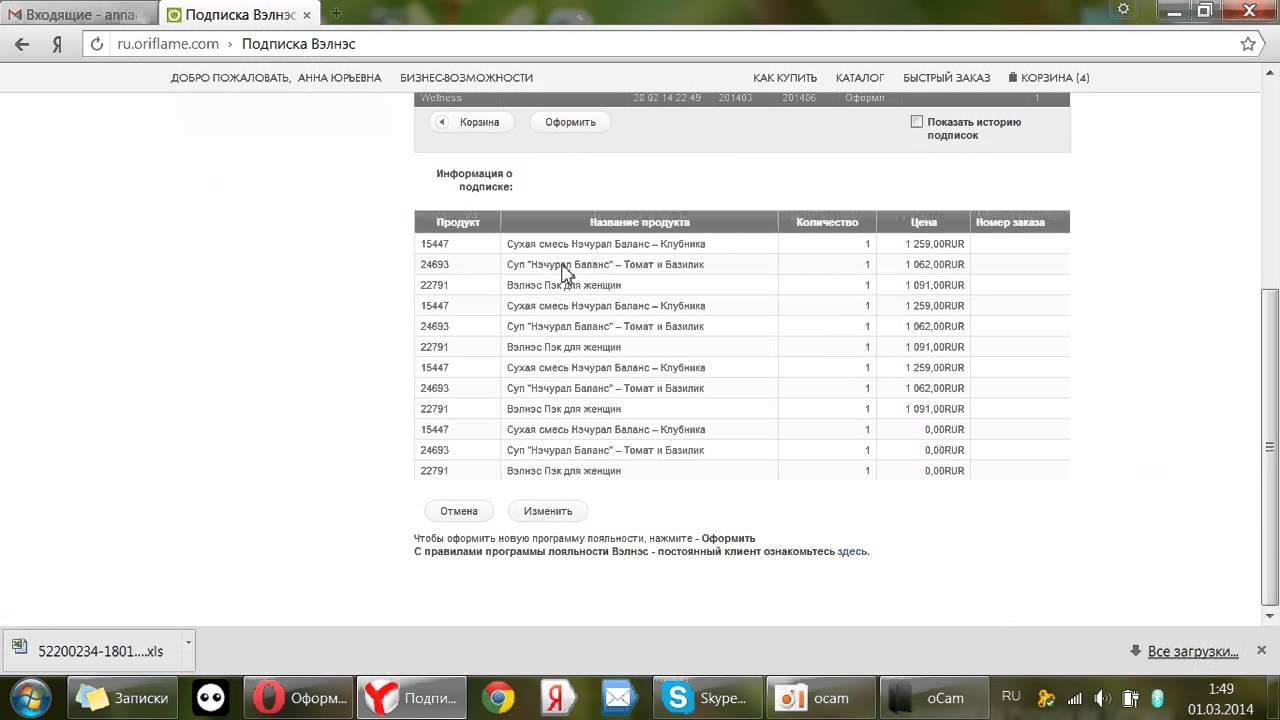Viewport: 1280px width, 720px height.
Task: Click the 'Продукт' column header
Action: click(x=458, y=222)
